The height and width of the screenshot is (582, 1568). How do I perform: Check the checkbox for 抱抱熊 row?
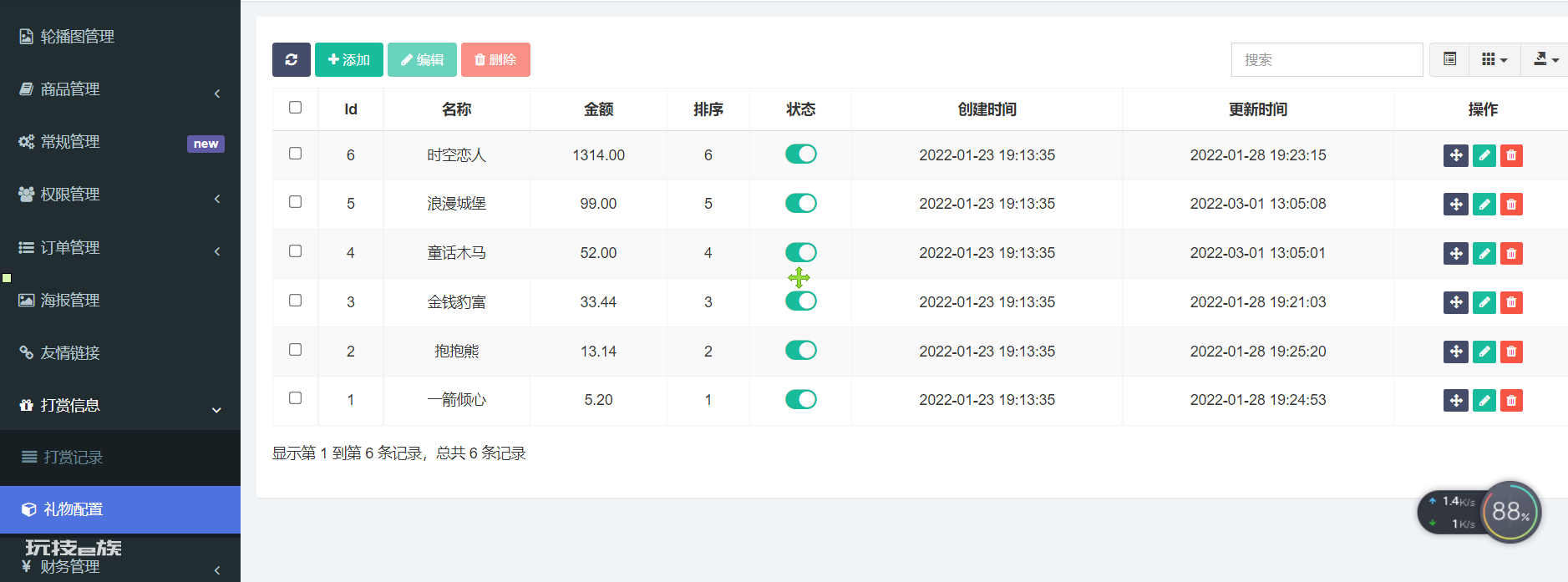click(295, 349)
